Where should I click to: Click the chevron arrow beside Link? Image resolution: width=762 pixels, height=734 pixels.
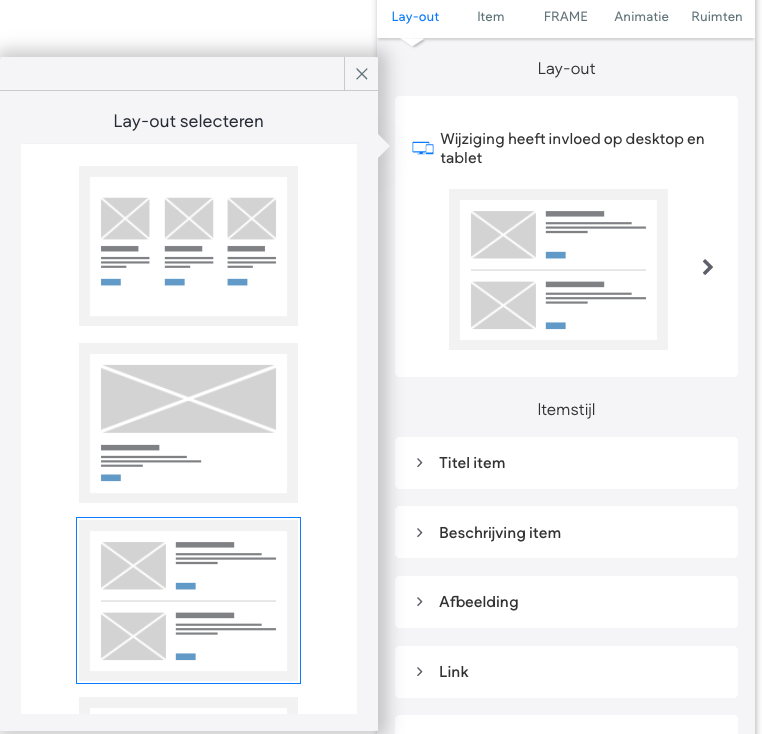[x=420, y=672]
